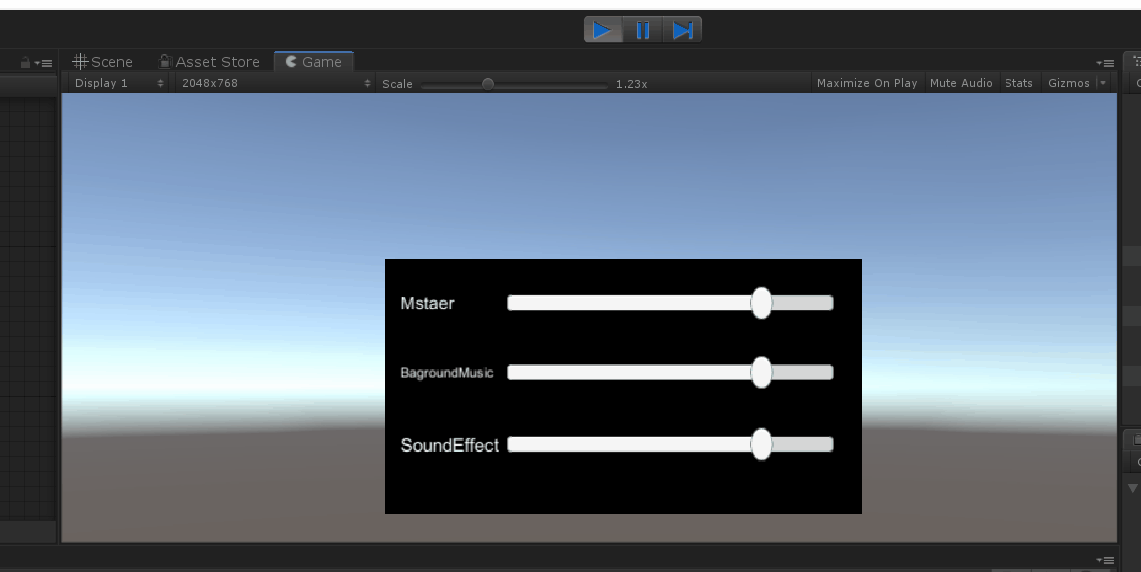Open the left panel options menu icon
The image size is (1141, 572).
click(x=44, y=63)
